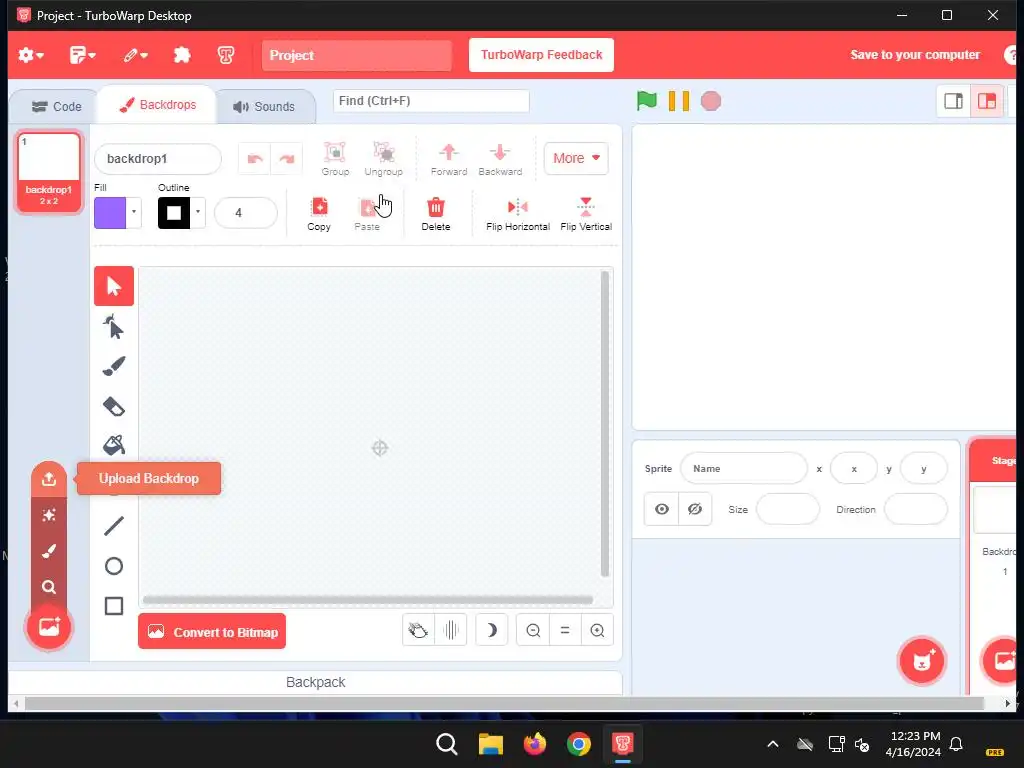The image size is (1024, 768).
Task: Show sprite with eye icon
Action: pyautogui.click(x=662, y=509)
